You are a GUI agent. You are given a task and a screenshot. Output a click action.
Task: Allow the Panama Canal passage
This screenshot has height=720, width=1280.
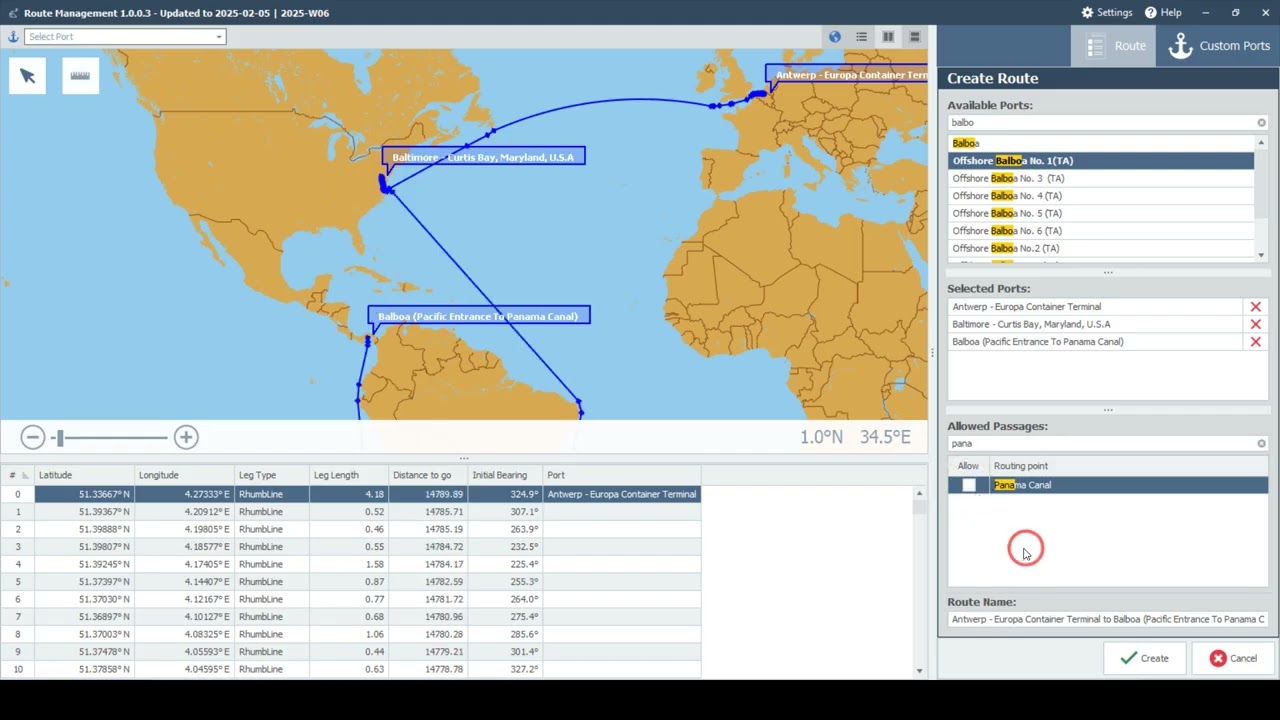point(968,485)
